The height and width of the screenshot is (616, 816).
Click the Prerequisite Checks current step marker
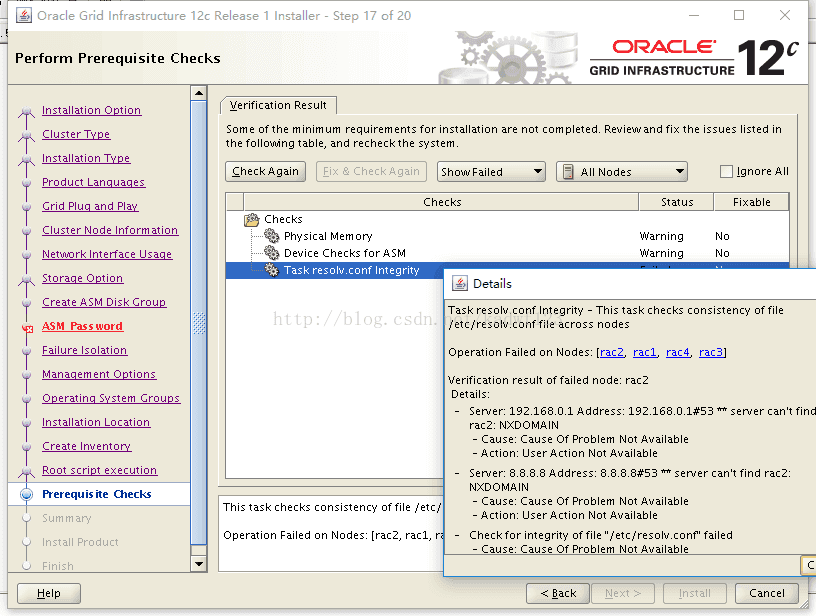[27, 494]
